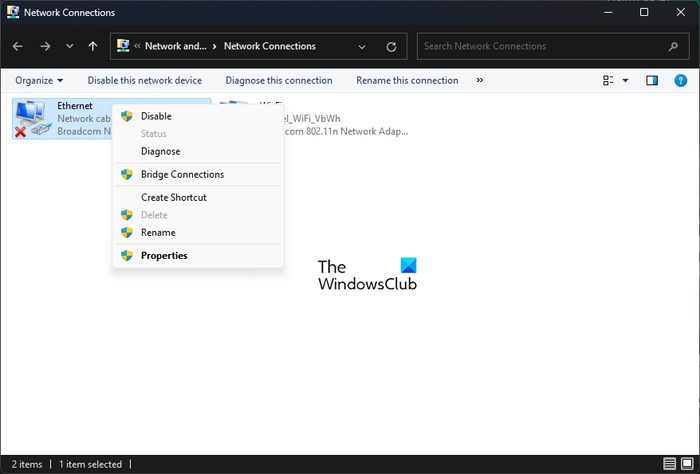Viewport: 700px width, 474px height.
Task: Click shield icon beside Bridge Connections
Action: tap(127, 175)
